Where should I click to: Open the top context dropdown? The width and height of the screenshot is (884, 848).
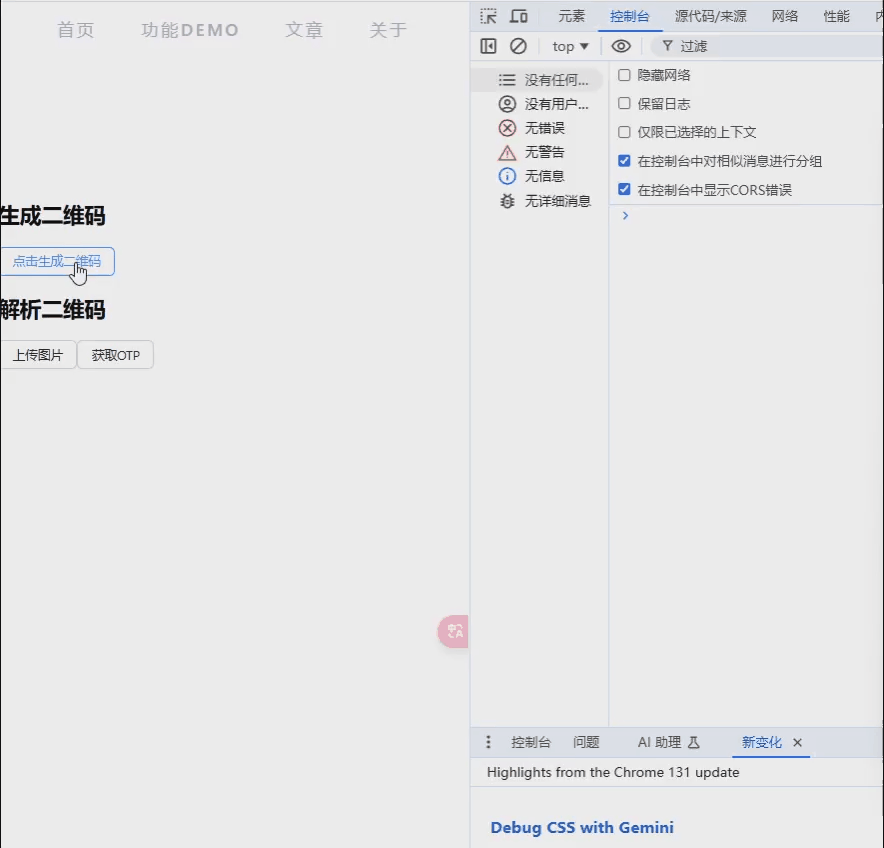click(568, 46)
